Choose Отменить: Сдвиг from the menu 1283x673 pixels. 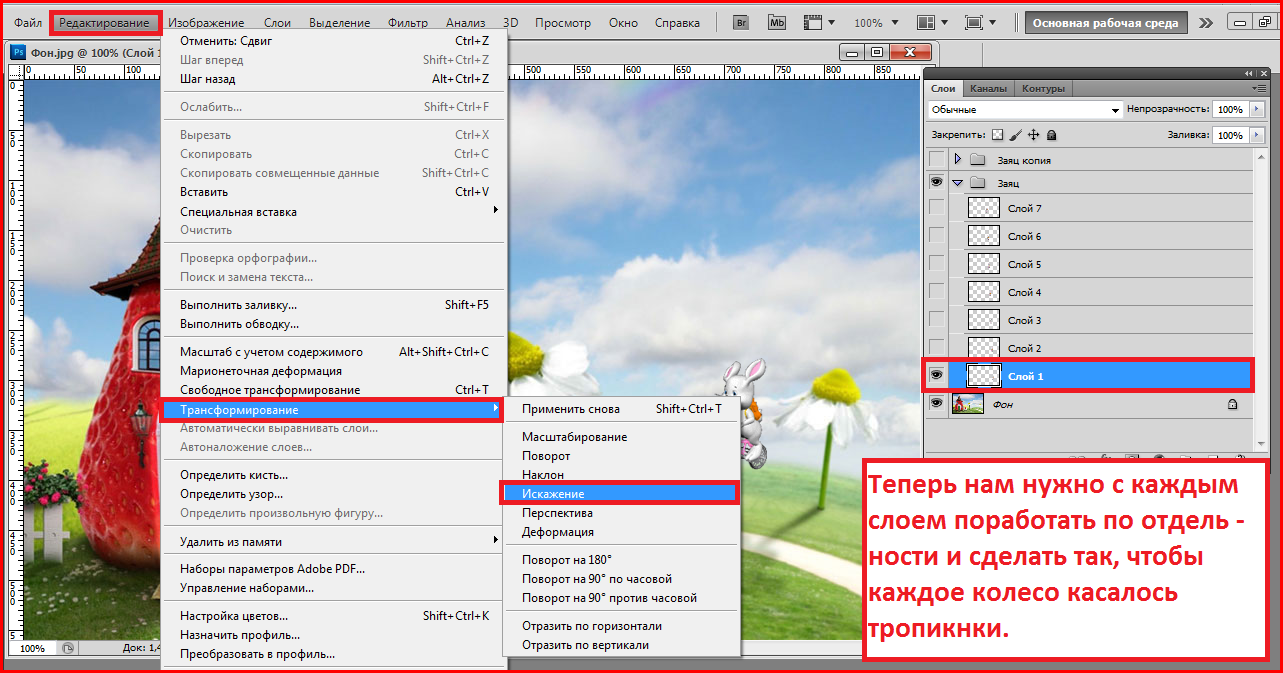tap(336, 41)
